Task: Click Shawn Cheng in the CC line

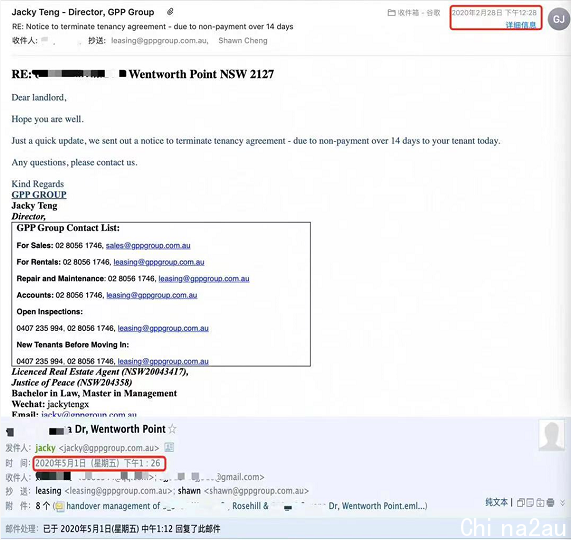Action: (x=243, y=41)
